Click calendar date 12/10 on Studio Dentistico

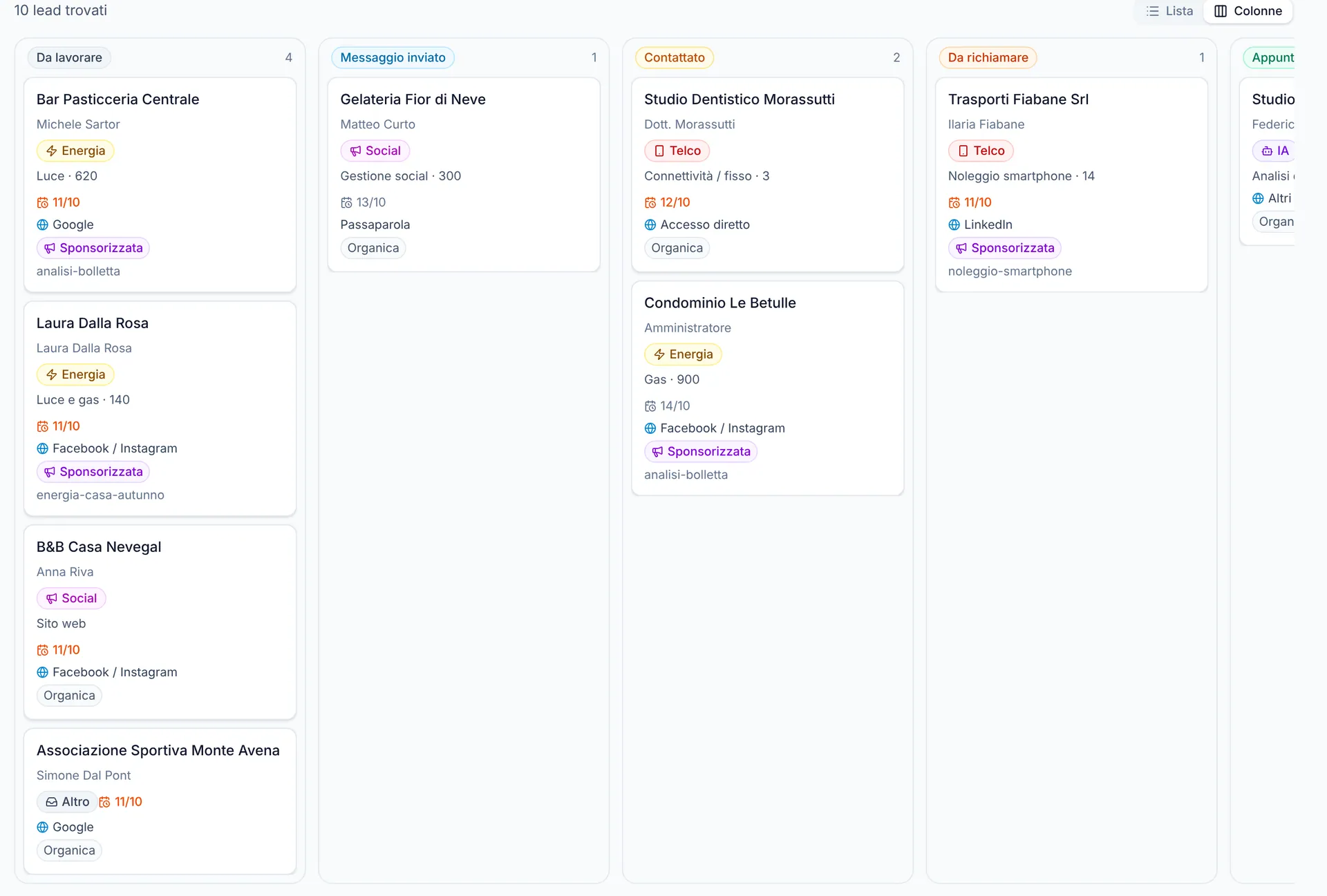(x=667, y=202)
